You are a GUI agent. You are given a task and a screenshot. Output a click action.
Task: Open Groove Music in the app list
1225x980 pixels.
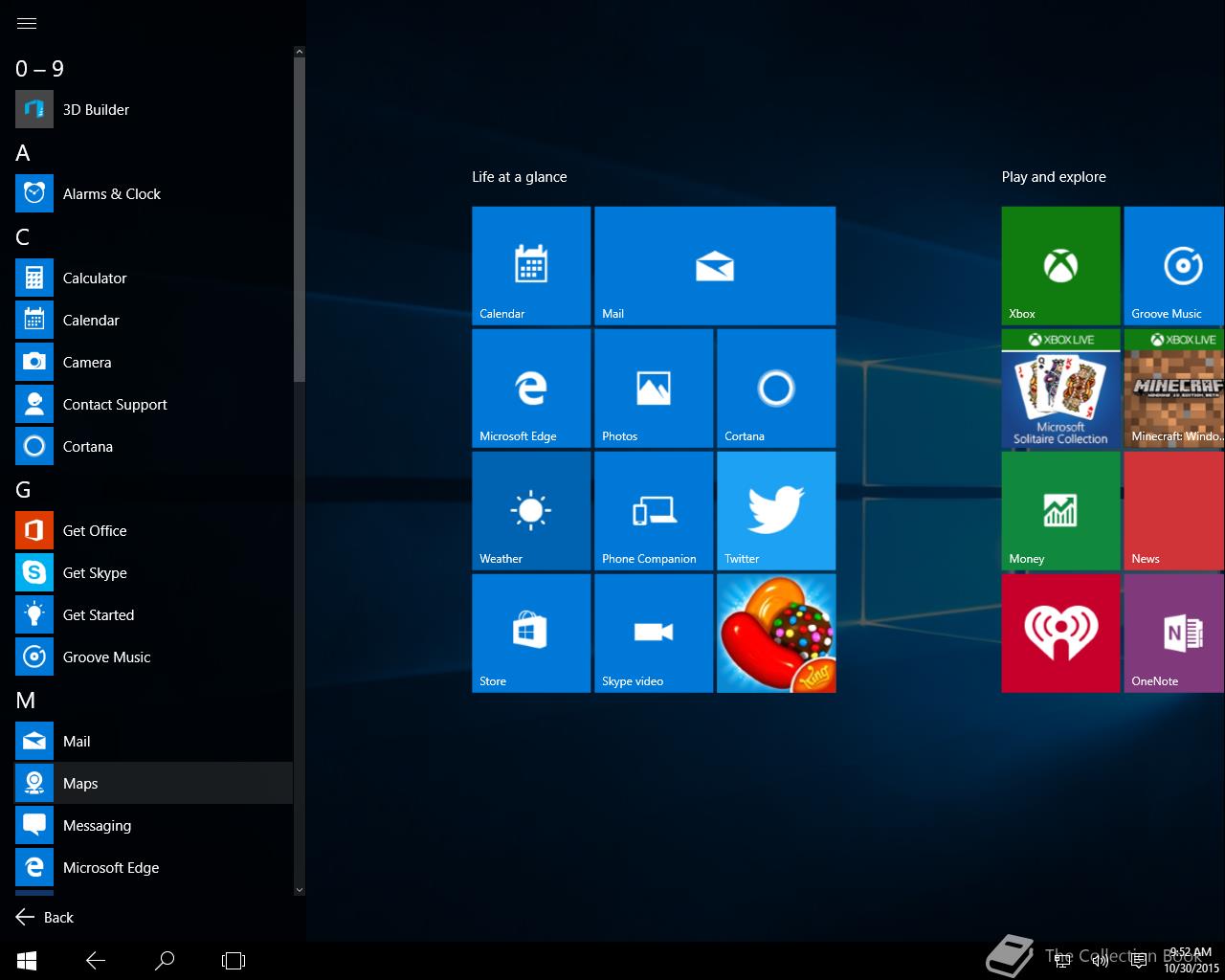[x=153, y=657]
